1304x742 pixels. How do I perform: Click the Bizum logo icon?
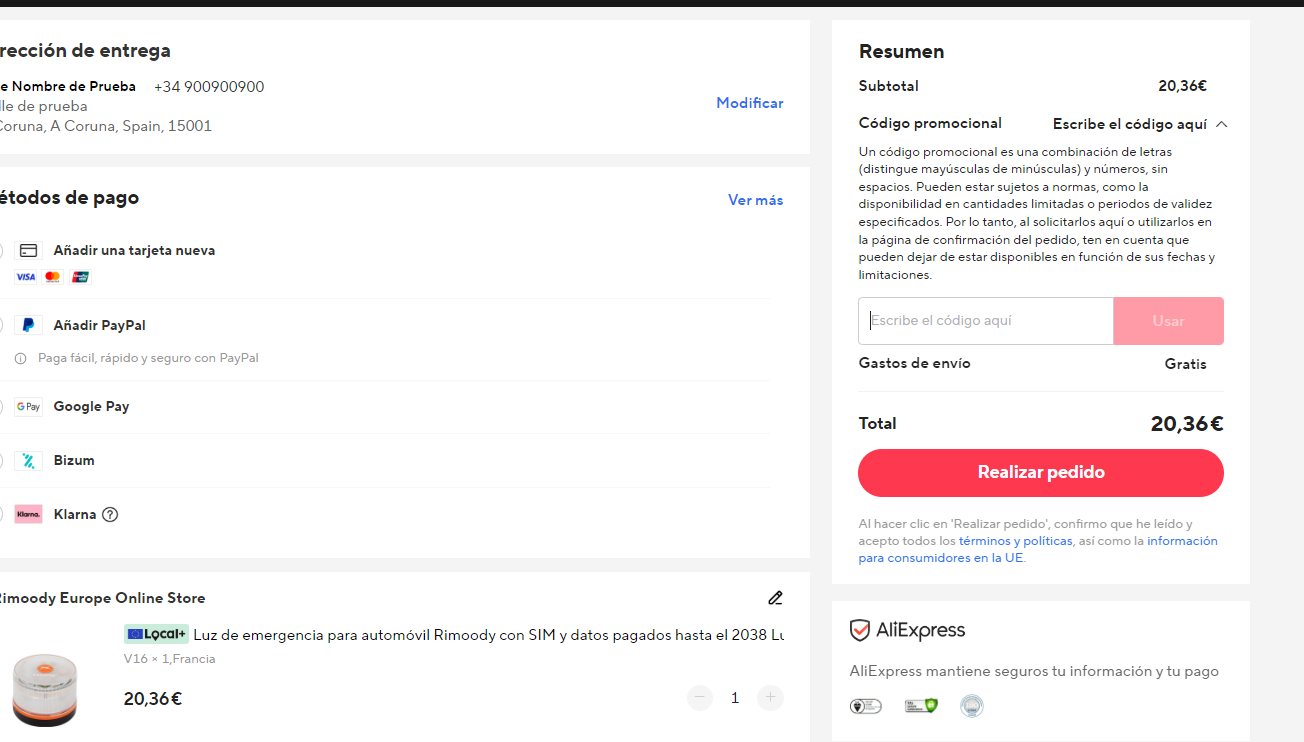29,461
